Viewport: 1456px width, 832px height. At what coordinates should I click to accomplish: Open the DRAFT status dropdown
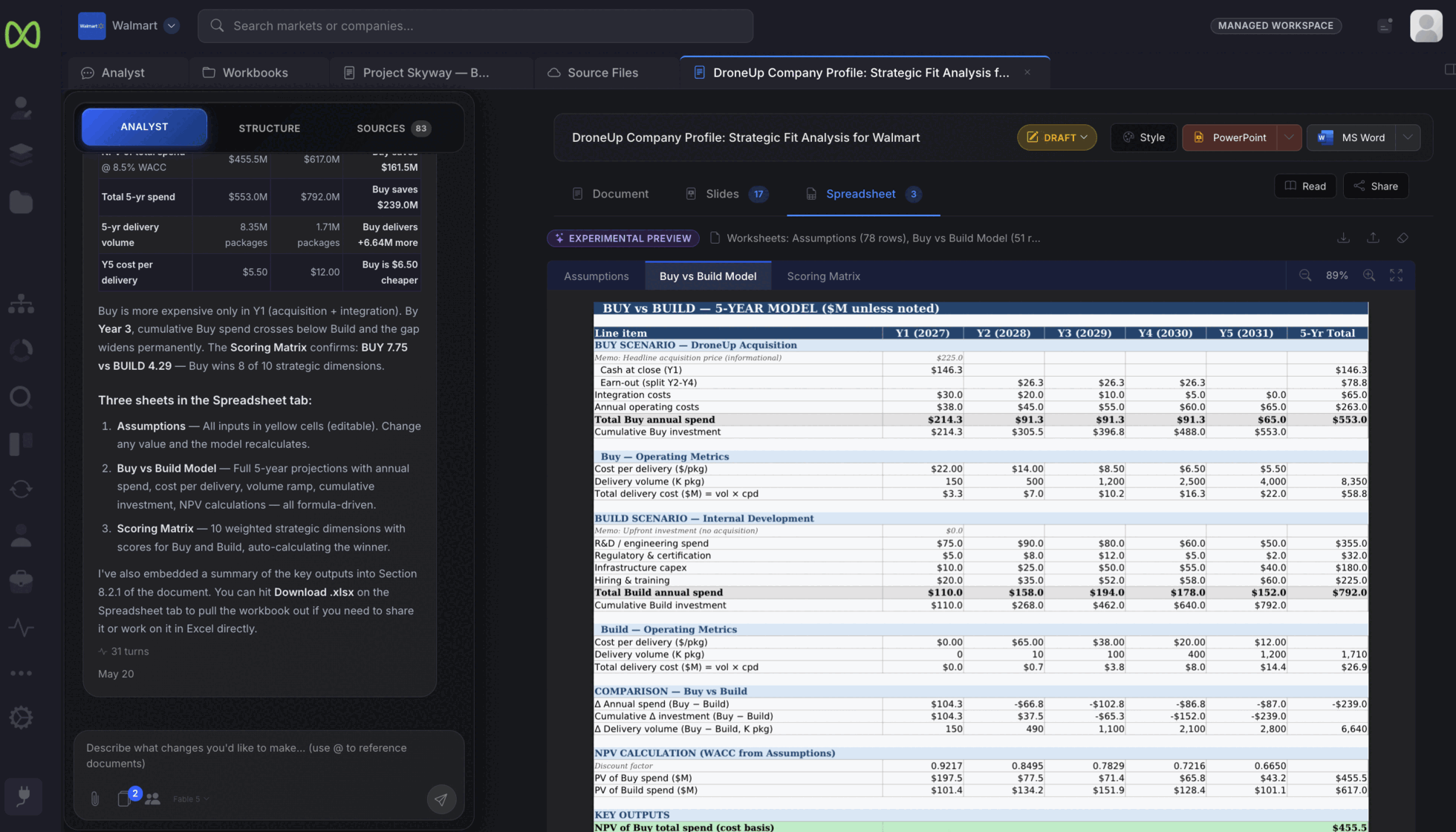click(x=1056, y=137)
